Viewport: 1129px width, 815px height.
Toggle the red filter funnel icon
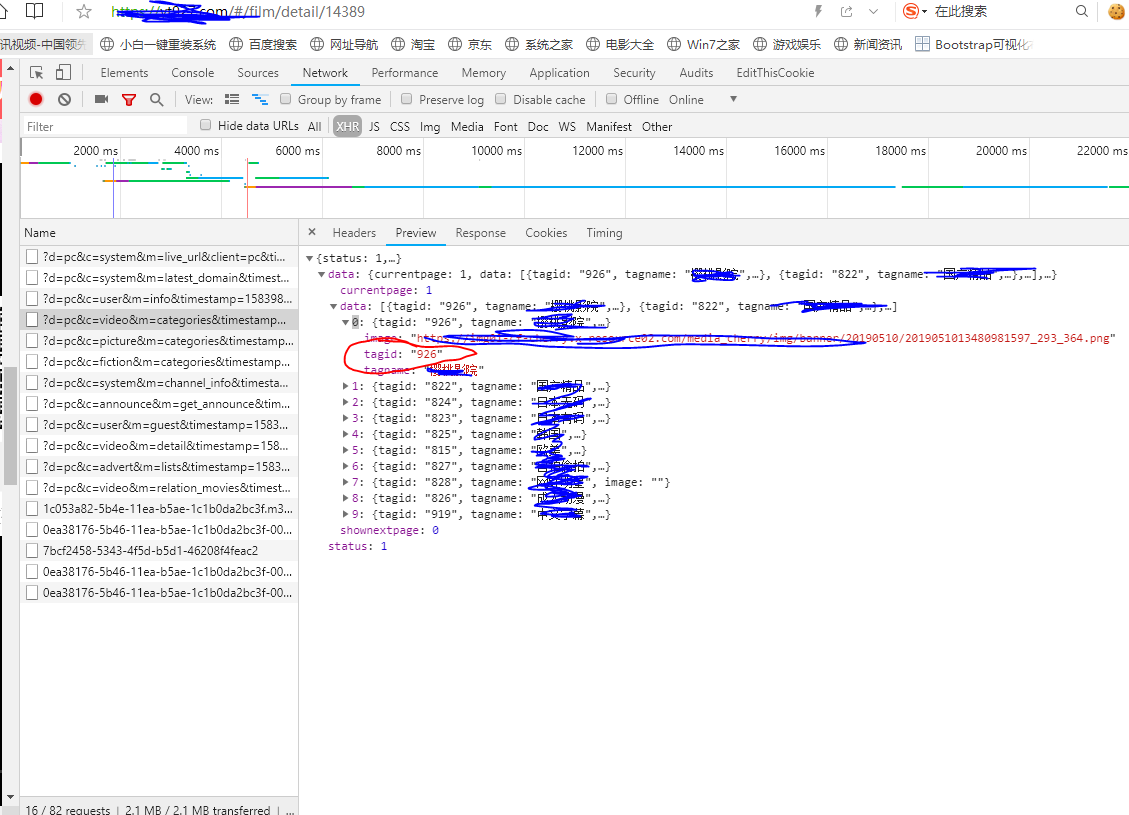pyautogui.click(x=129, y=99)
